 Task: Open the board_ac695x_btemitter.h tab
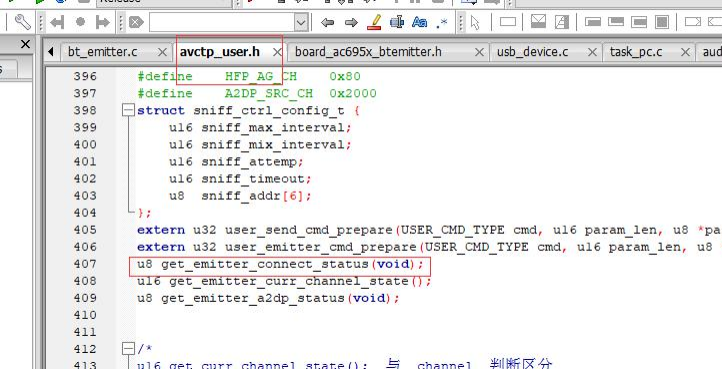[368, 52]
